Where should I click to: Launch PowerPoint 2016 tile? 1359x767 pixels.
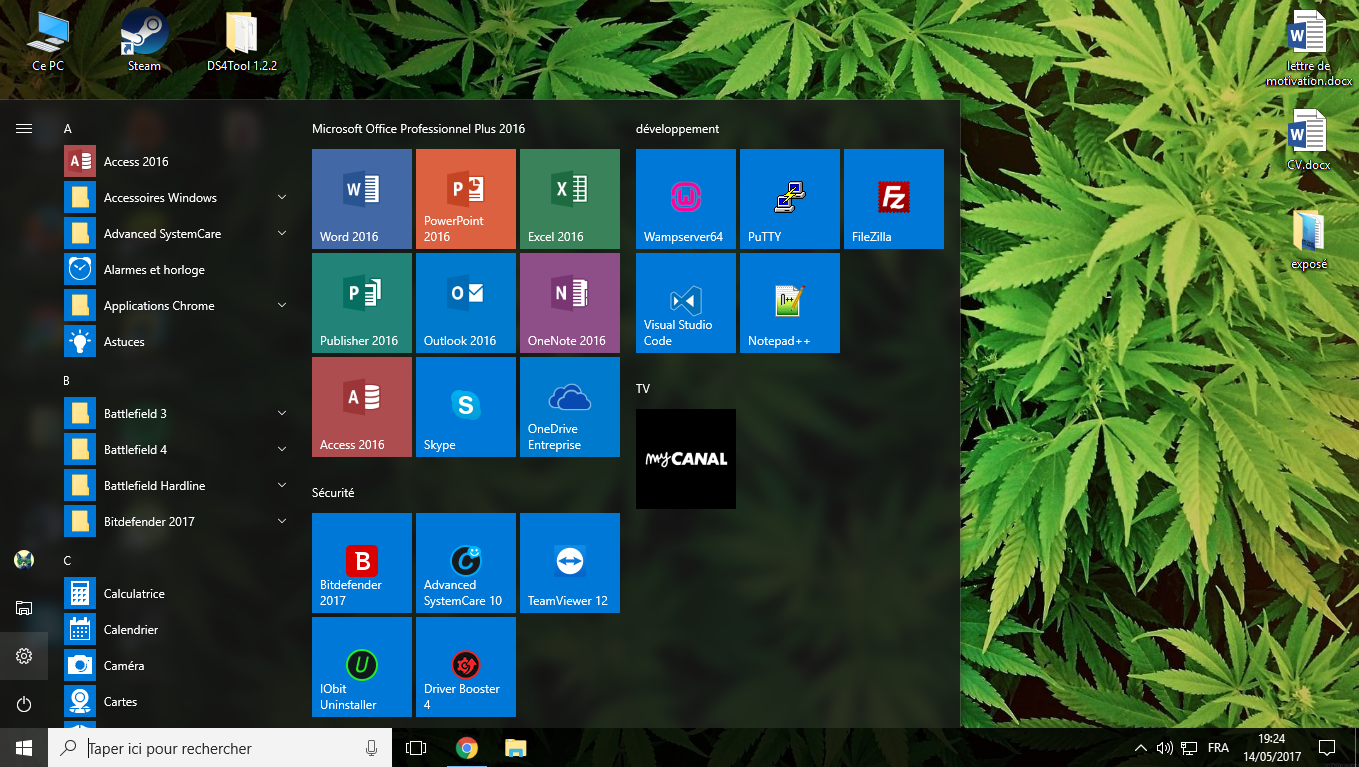[466, 199]
